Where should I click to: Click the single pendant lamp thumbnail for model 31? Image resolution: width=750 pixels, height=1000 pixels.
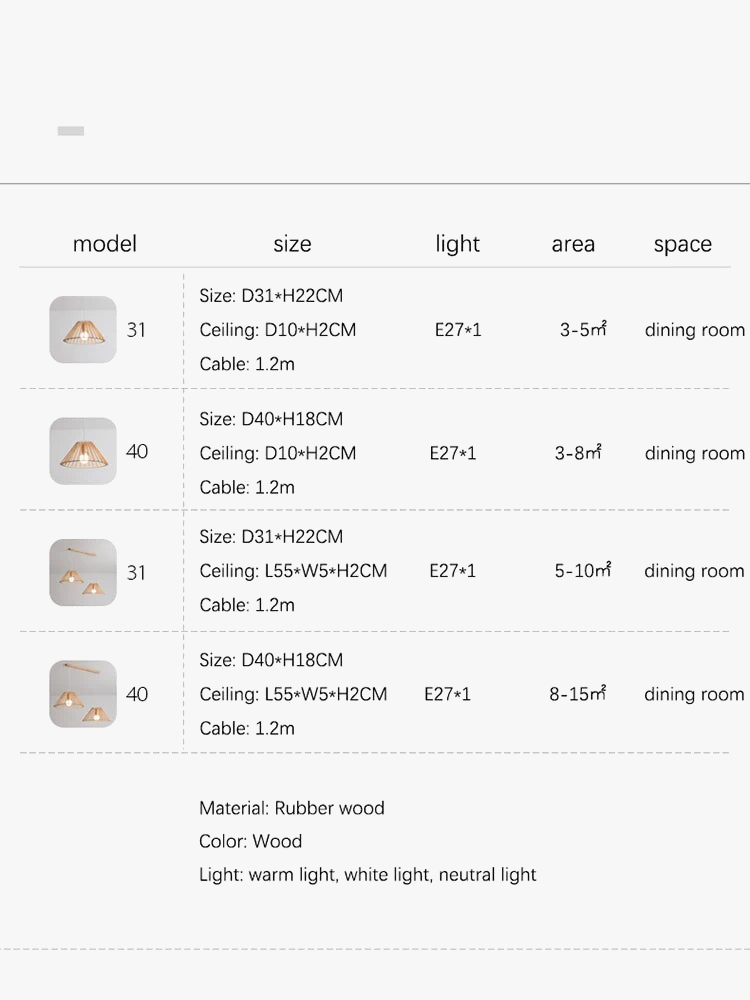83,329
